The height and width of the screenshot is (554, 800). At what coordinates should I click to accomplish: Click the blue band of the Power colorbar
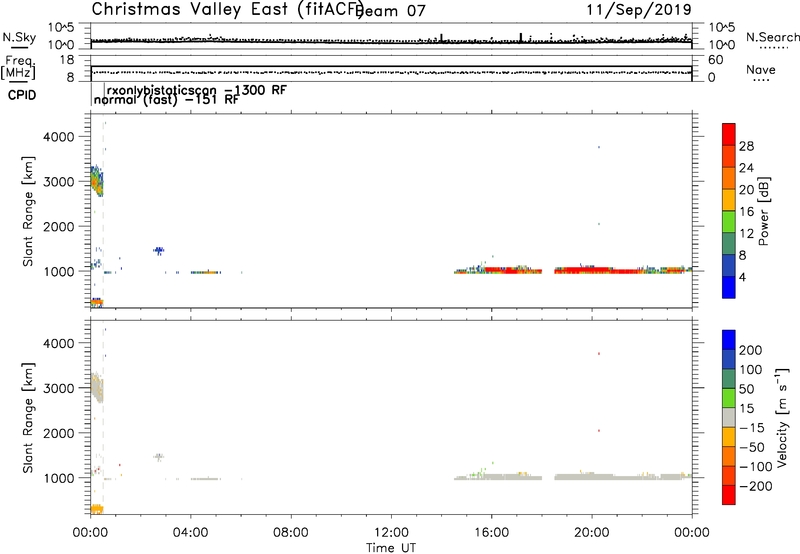(729, 287)
